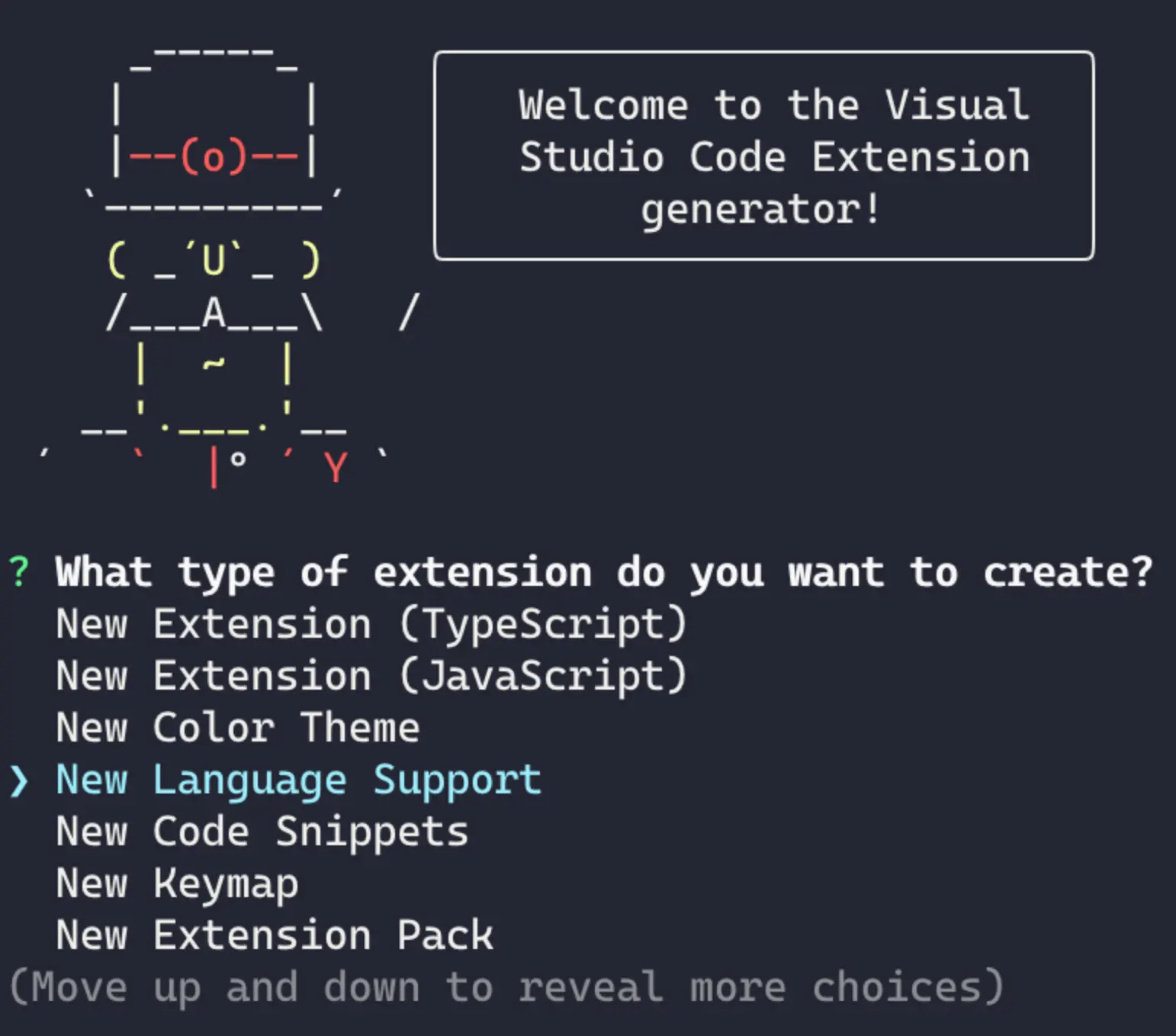Viewport: 1176px width, 1036px height.
Task: Click the red (o) on Yeoman's hat
Action: [214, 157]
